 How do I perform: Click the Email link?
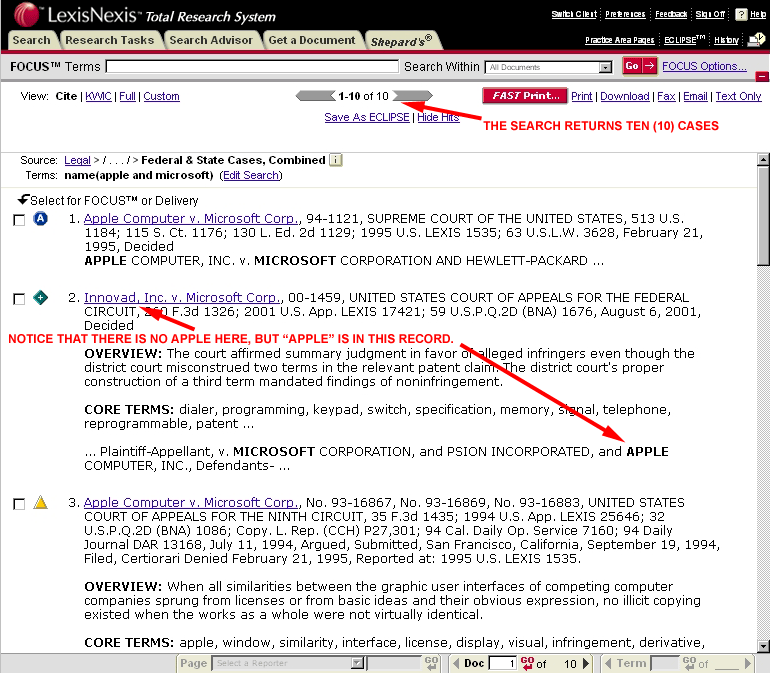[x=695, y=96]
